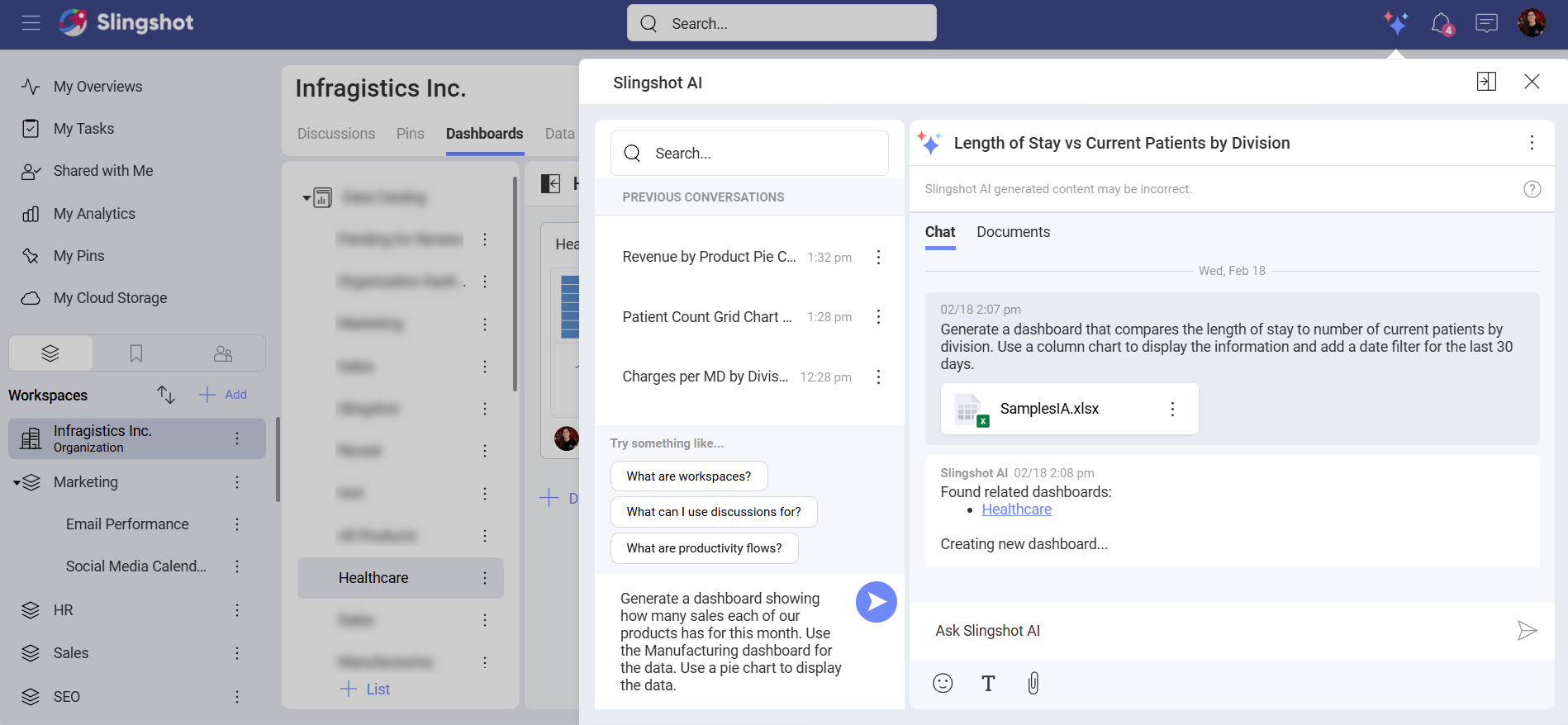Open the notifications bell icon
Screen dimensions: 1568x725
pyautogui.click(x=1442, y=24)
